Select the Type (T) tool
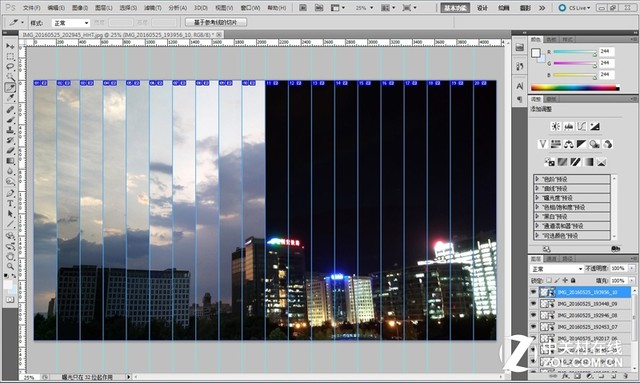The width and height of the screenshot is (640, 383). pyautogui.click(x=10, y=204)
